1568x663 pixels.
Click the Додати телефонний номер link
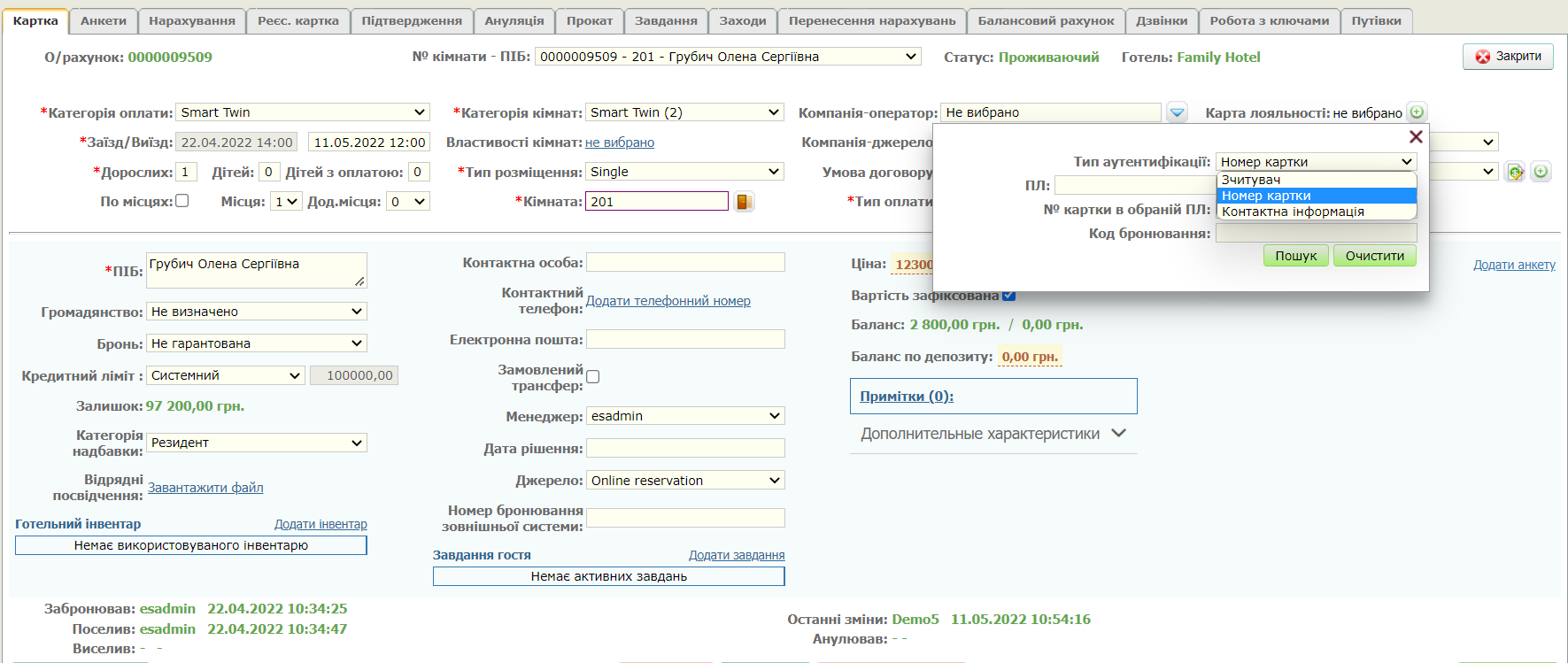[668, 301]
